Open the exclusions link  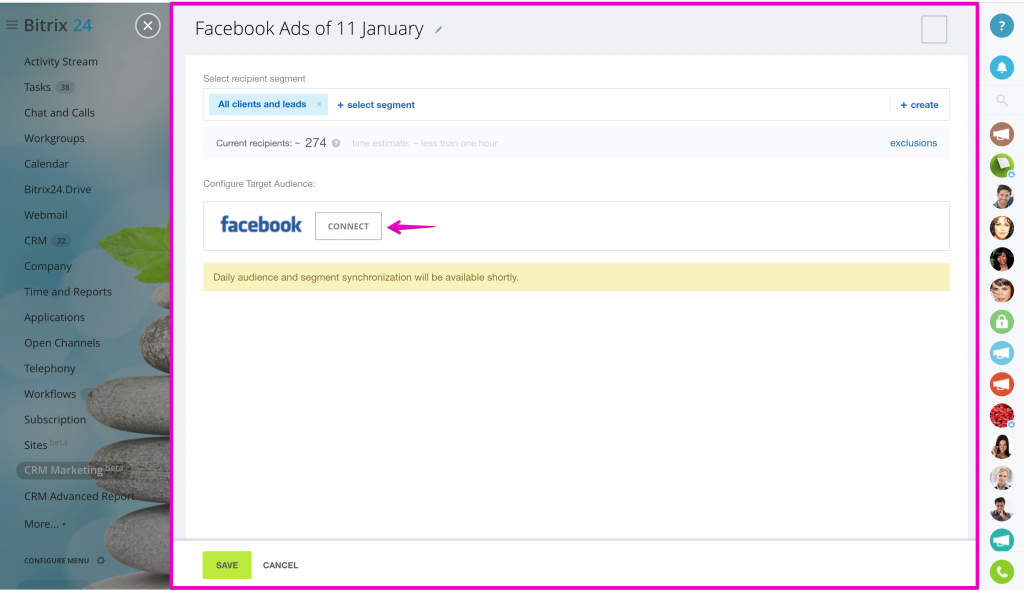coord(913,143)
